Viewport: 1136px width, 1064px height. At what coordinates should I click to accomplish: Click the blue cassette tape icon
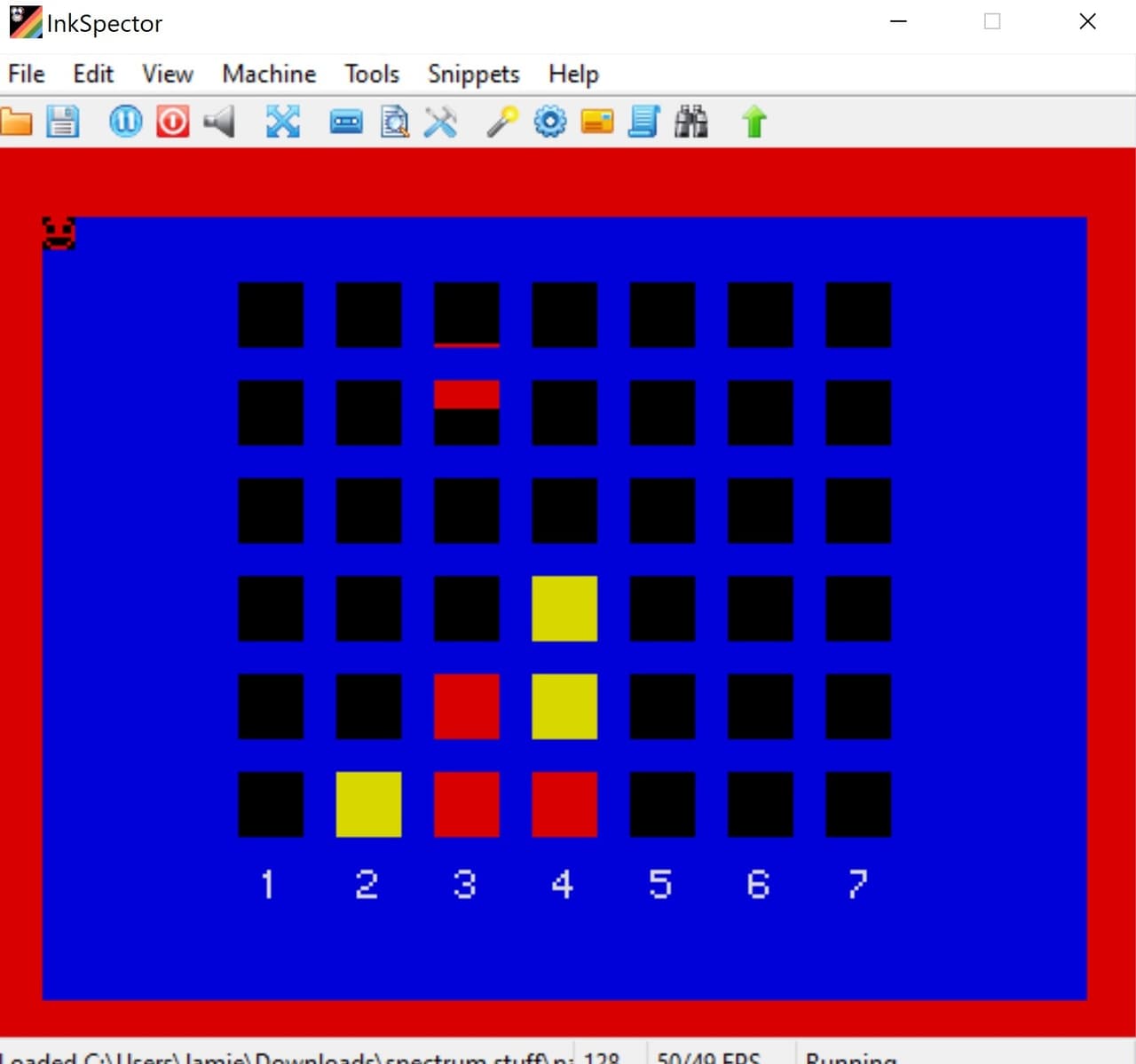(x=346, y=122)
